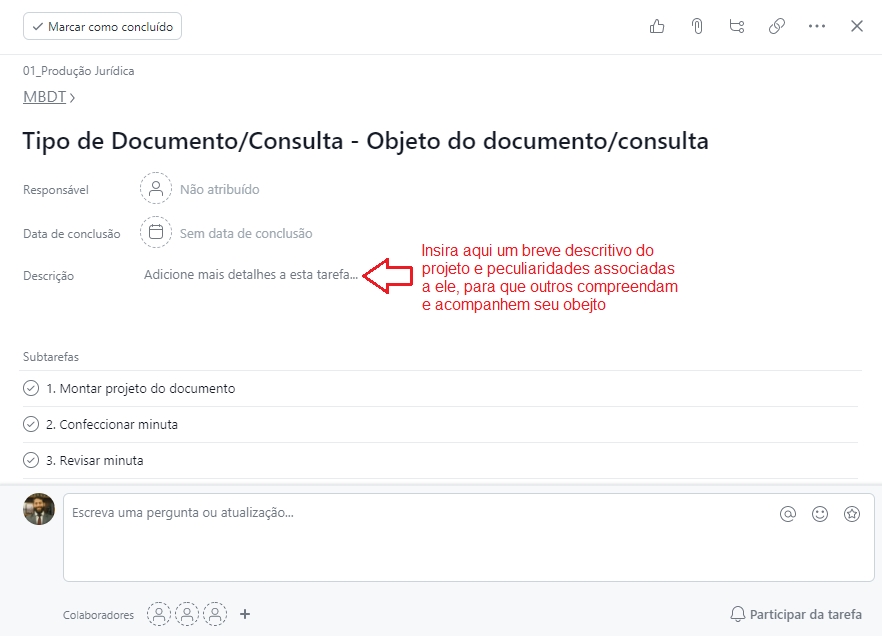
Task: Click the comment box to write update
Action: (420, 537)
